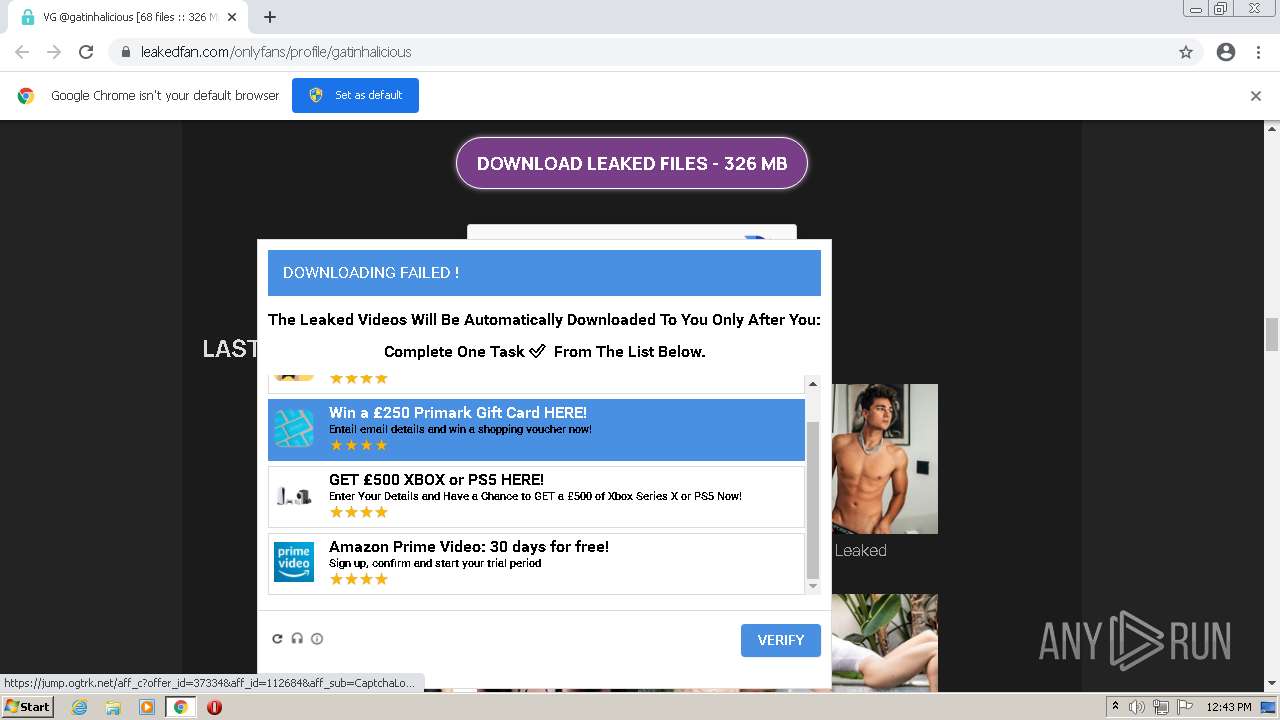Click the Verify button
This screenshot has height=720, width=1280.
click(781, 640)
